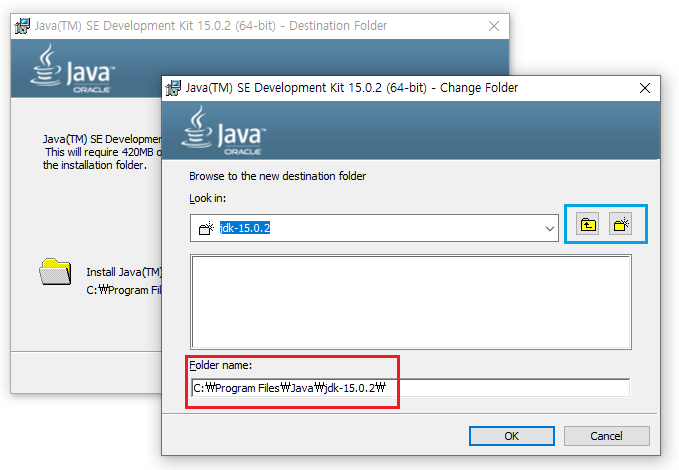
Task: Click the empty folder list area
Action: click(x=411, y=302)
